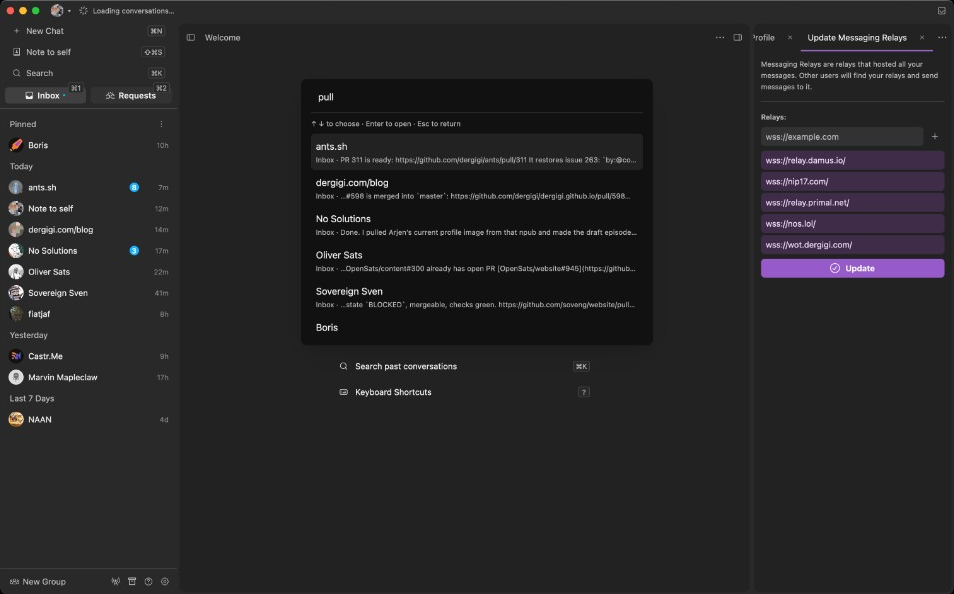Choose the Sovereign Sven search result
The height and width of the screenshot is (594, 954).
[477, 297]
